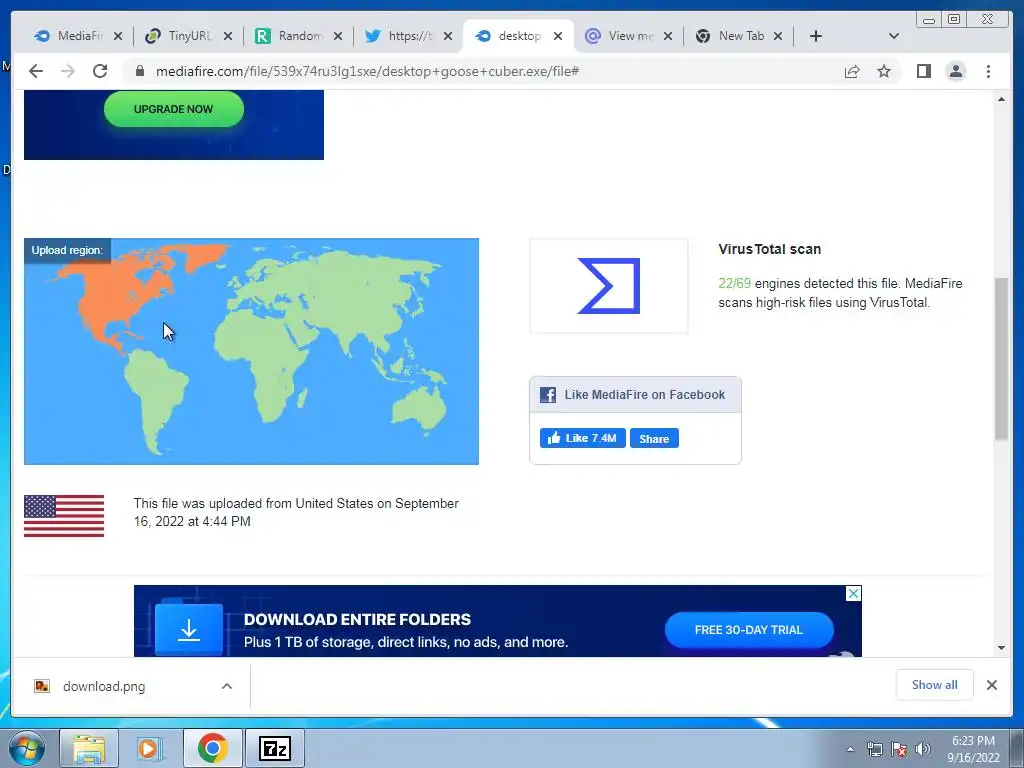Image resolution: width=1024 pixels, height=768 pixels.
Task: Launch Windows Media Player from taskbar
Action: [x=150, y=748]
